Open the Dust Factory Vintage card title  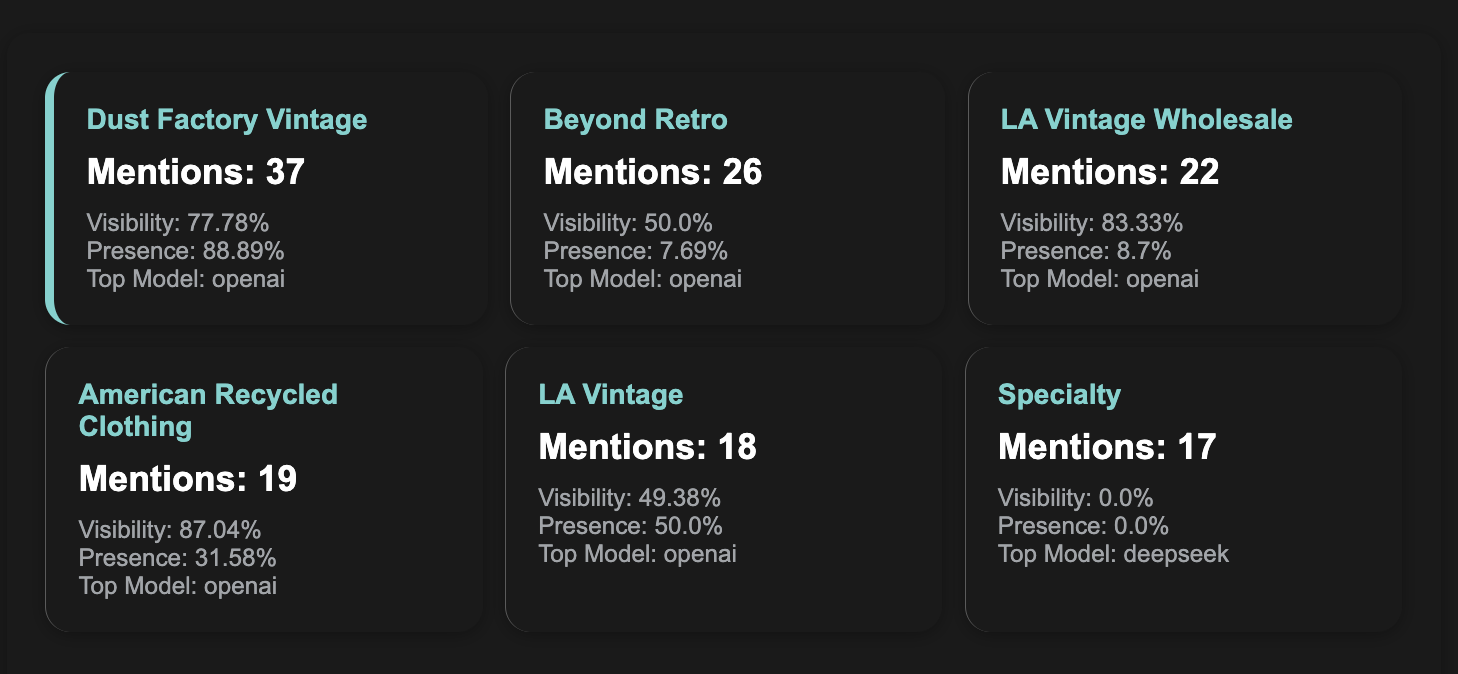[x=227, y=120]
